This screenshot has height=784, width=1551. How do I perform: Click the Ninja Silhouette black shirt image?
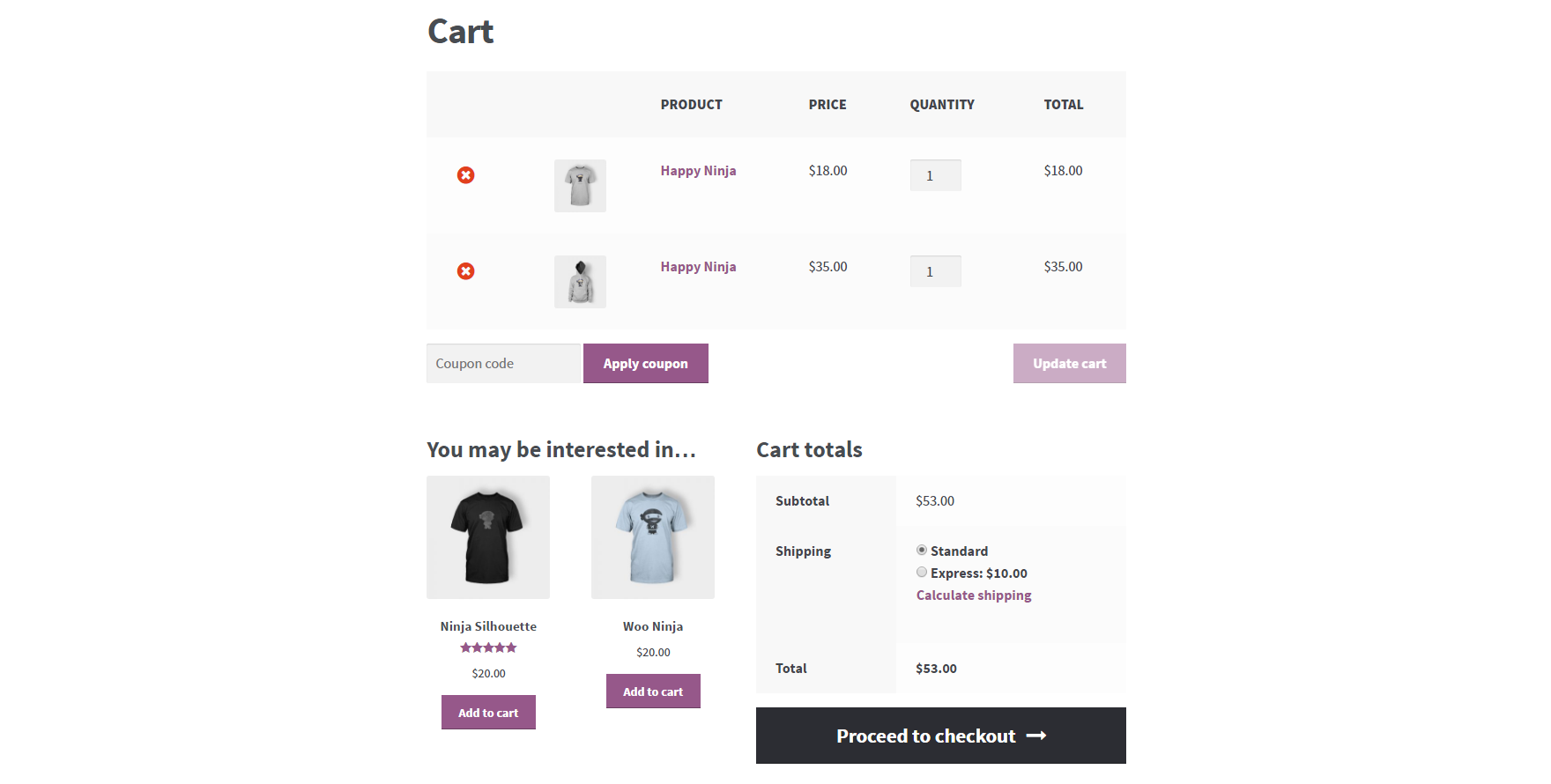coord(488,537)
